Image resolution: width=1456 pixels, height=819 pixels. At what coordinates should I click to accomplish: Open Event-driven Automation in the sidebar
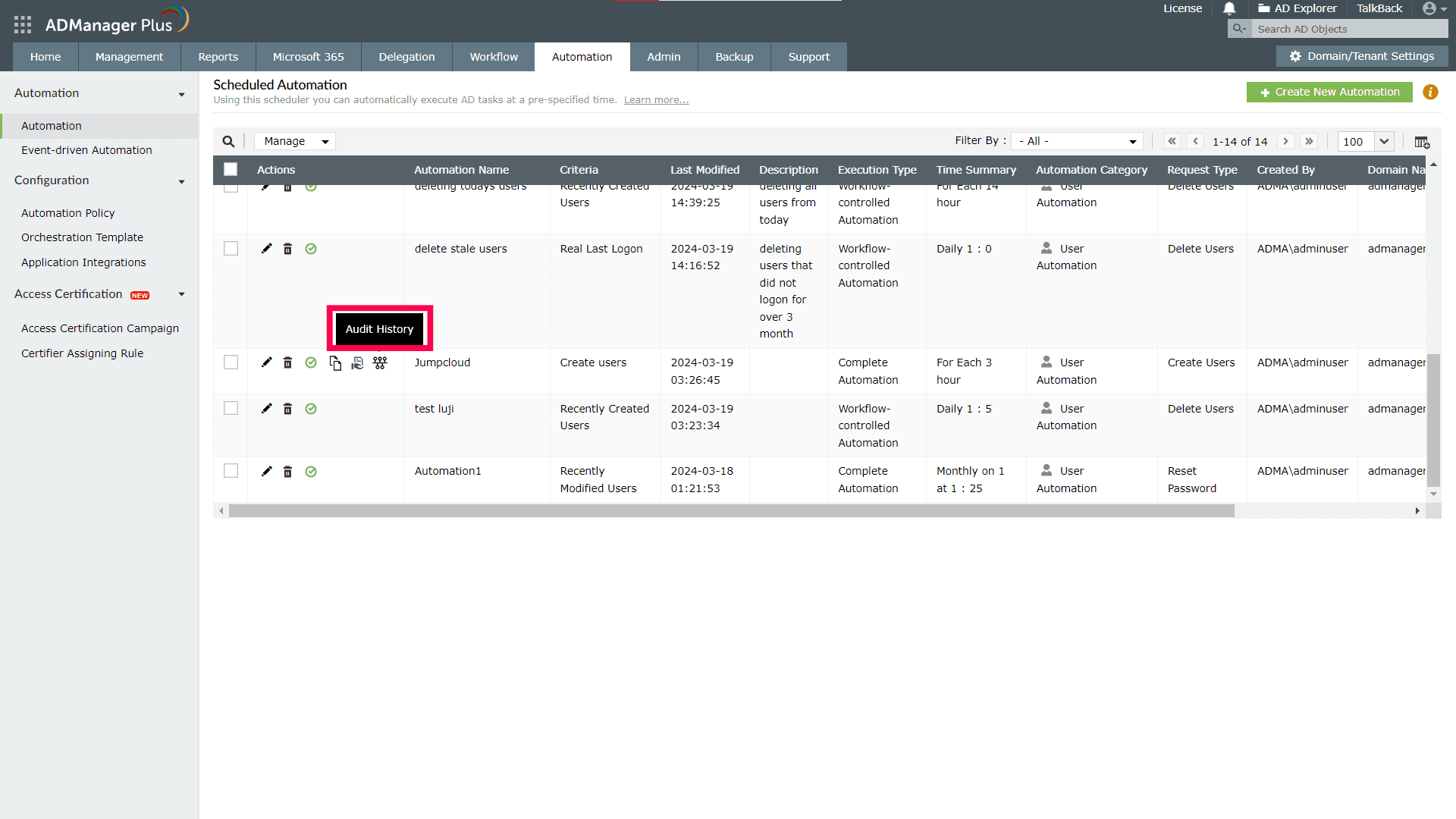pos(86,149)
